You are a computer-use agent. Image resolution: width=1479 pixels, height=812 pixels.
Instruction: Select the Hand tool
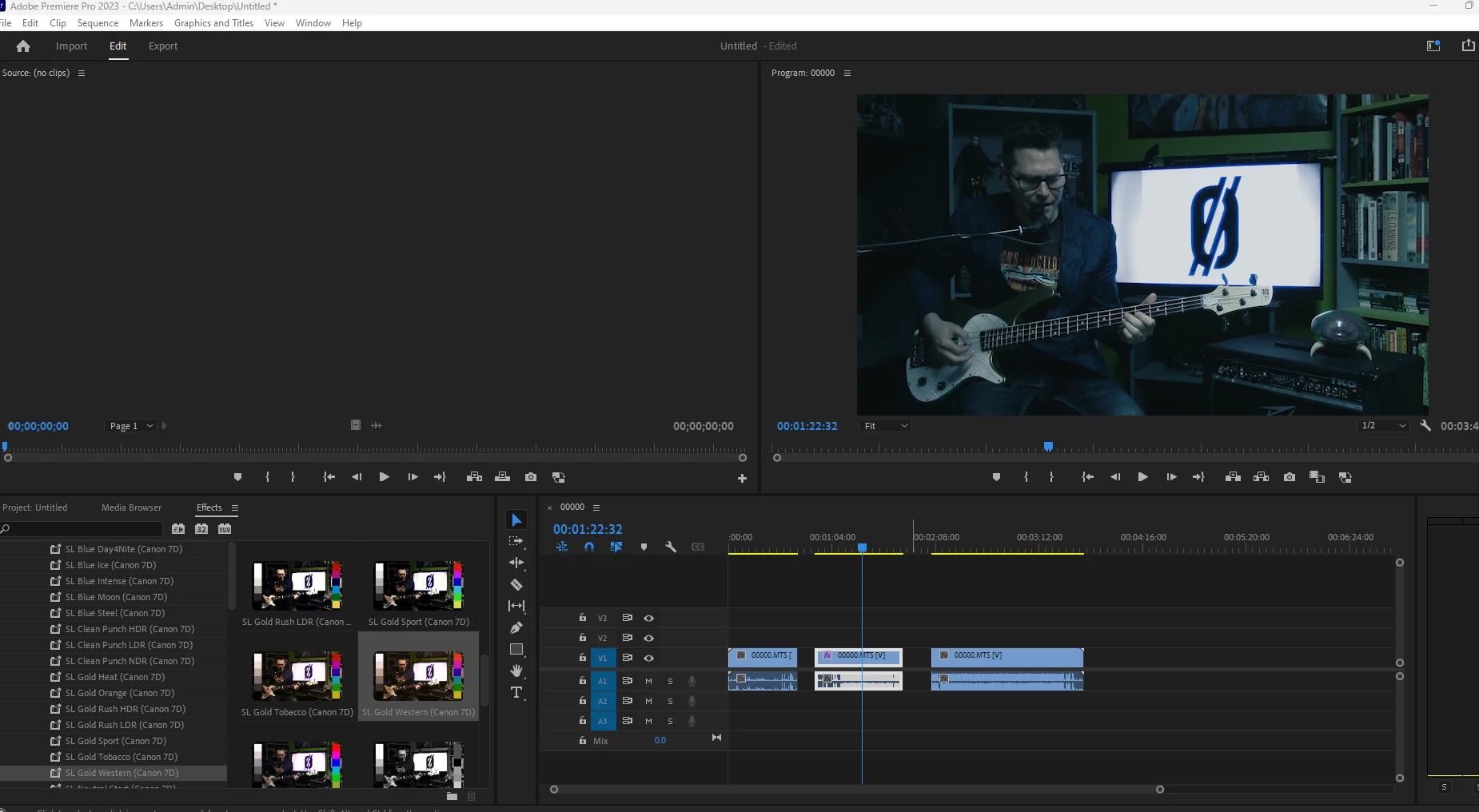pyautogui.click(x=516, y=671)
